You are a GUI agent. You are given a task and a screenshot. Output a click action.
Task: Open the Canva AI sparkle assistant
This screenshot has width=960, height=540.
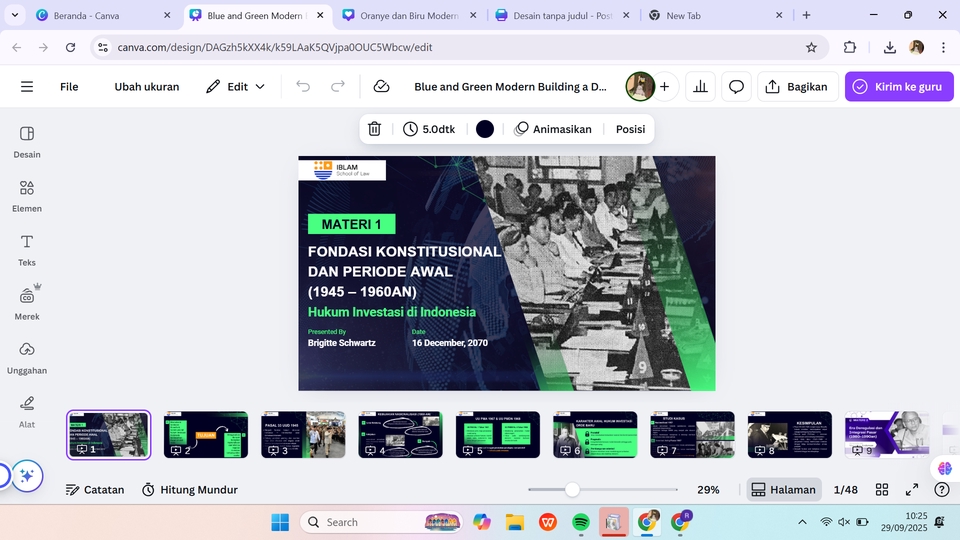(27, 476)
